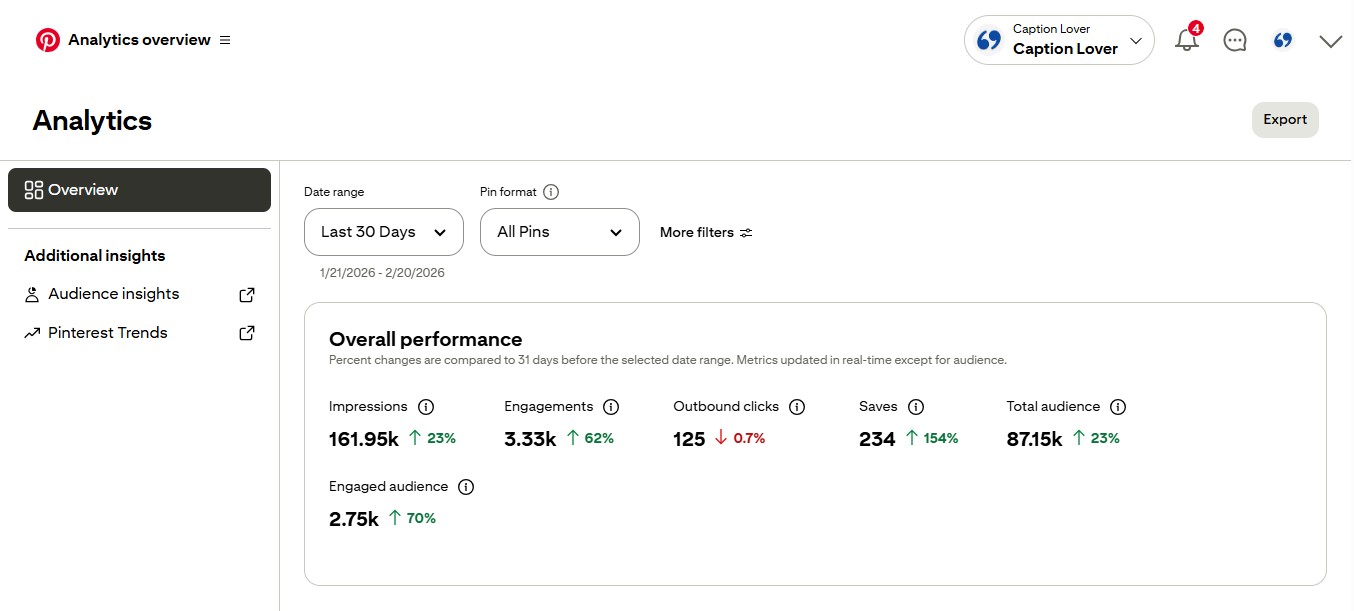Click the info icon next to Pin format
The width and height of the screenshot is (1354, 611).
551,192
